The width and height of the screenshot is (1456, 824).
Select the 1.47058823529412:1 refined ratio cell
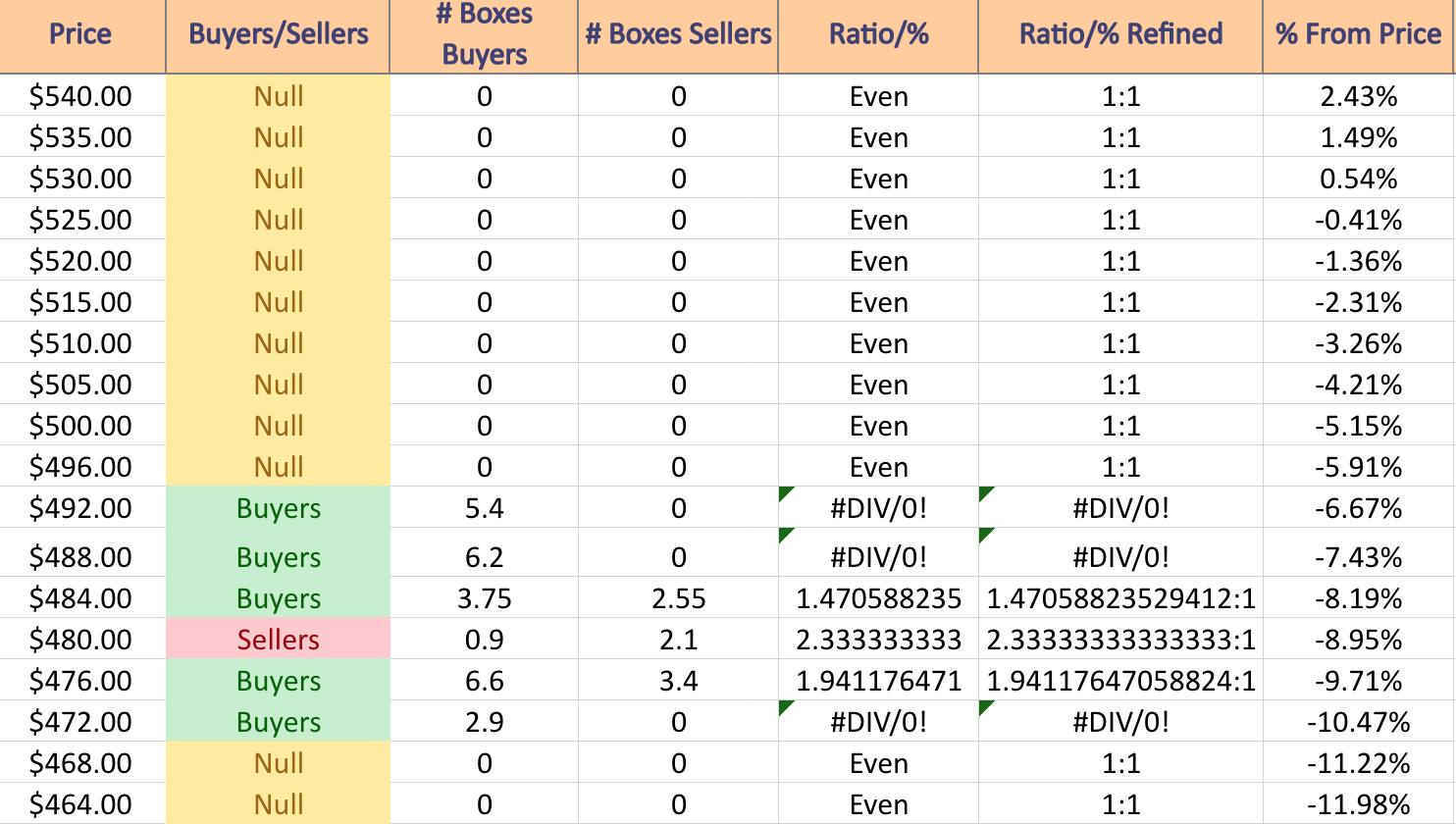[1120, 597]
